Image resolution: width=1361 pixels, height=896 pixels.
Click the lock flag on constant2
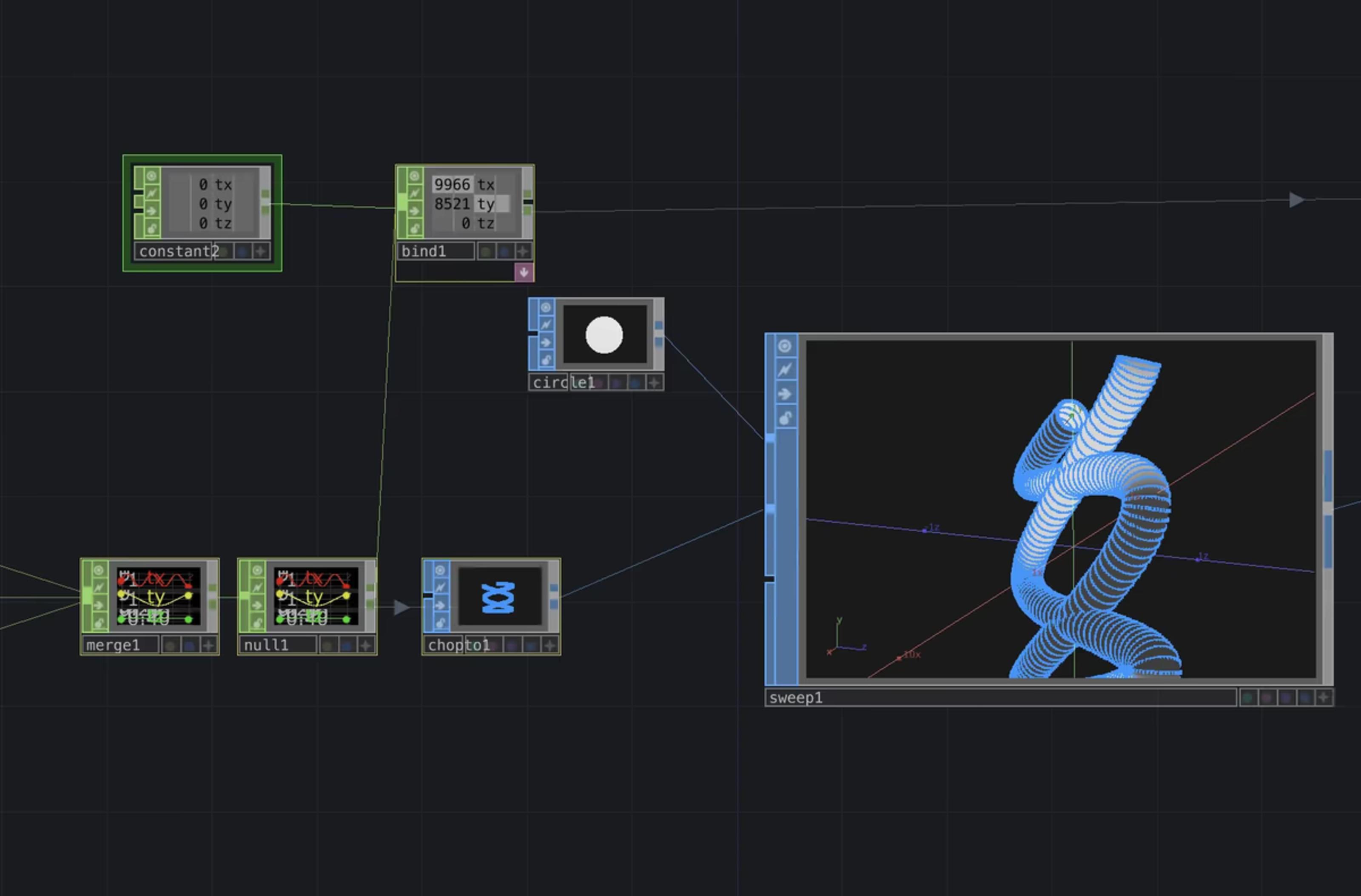pyautogui.click(x=151, y=229)
